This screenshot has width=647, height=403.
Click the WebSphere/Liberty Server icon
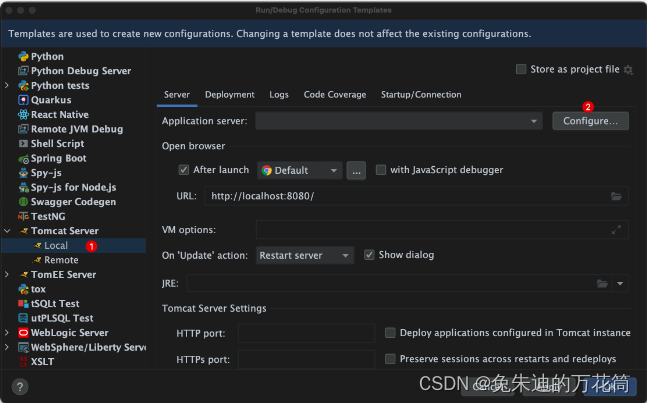(24, 347)
